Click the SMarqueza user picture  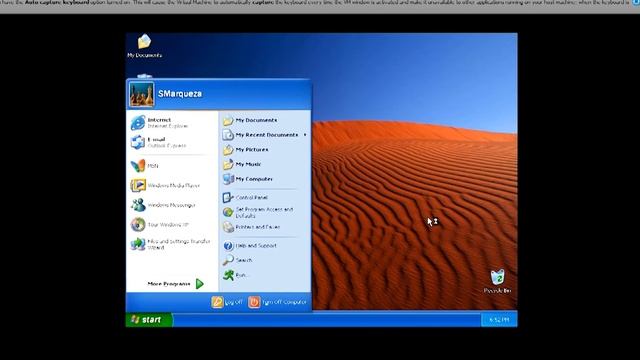(141, 94)
